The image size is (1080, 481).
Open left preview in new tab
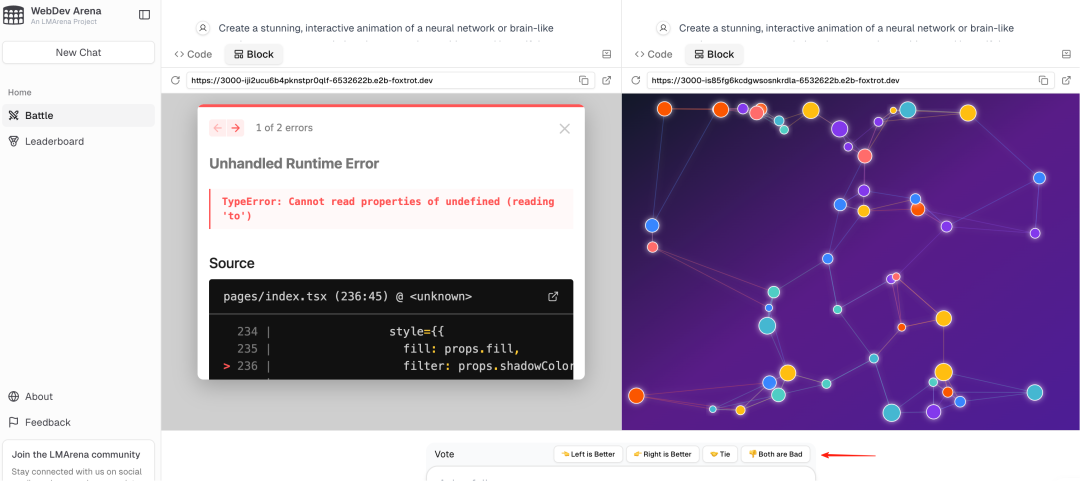pos(607,81)
